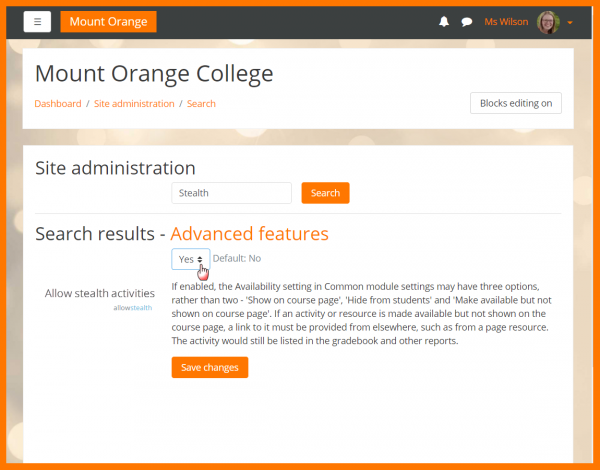Open the hamburger side menu
Viewport: 600px width, 470px height.
click(37, 22)
